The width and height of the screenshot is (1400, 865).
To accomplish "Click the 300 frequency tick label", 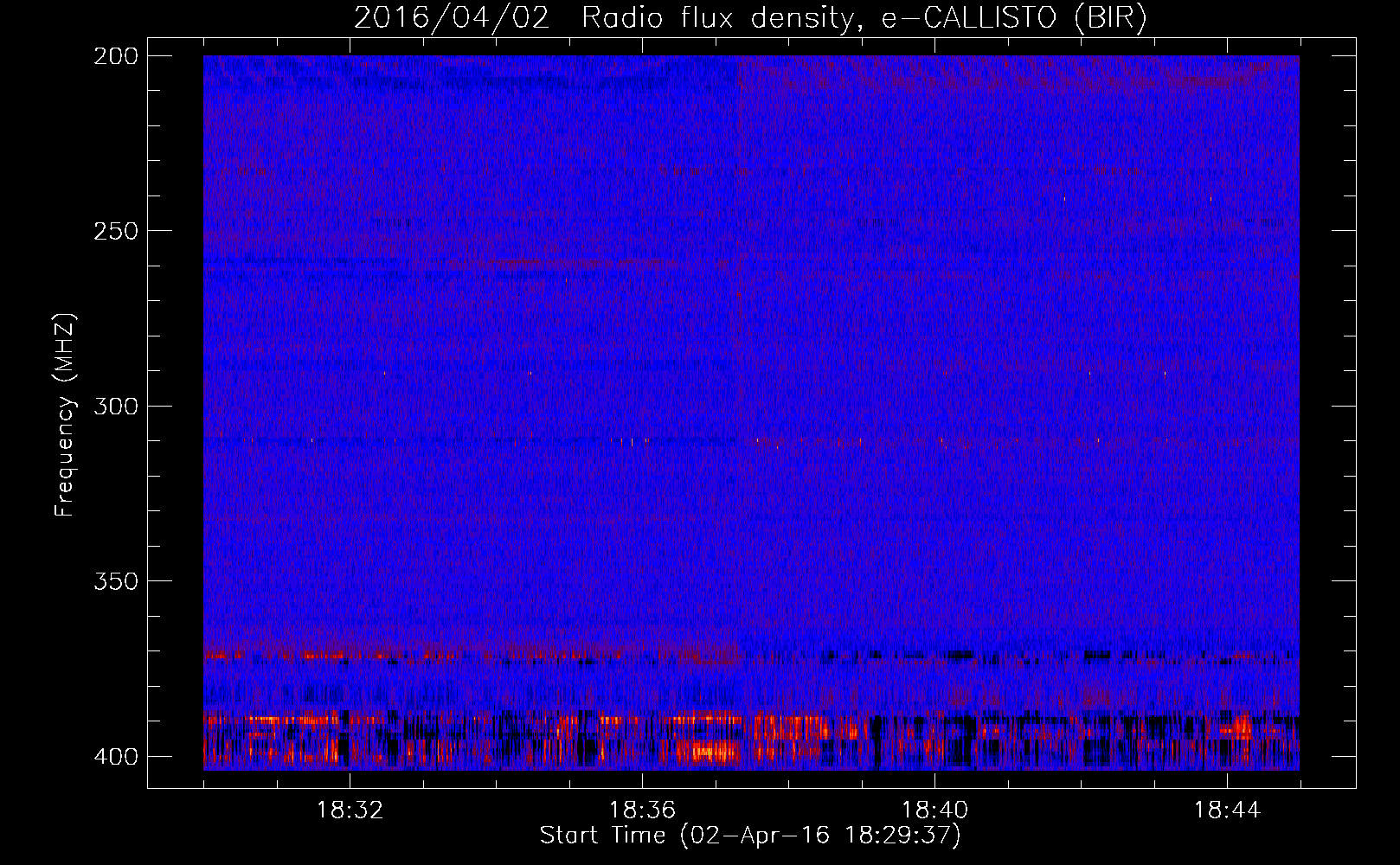I will click(x=116, y=406).
